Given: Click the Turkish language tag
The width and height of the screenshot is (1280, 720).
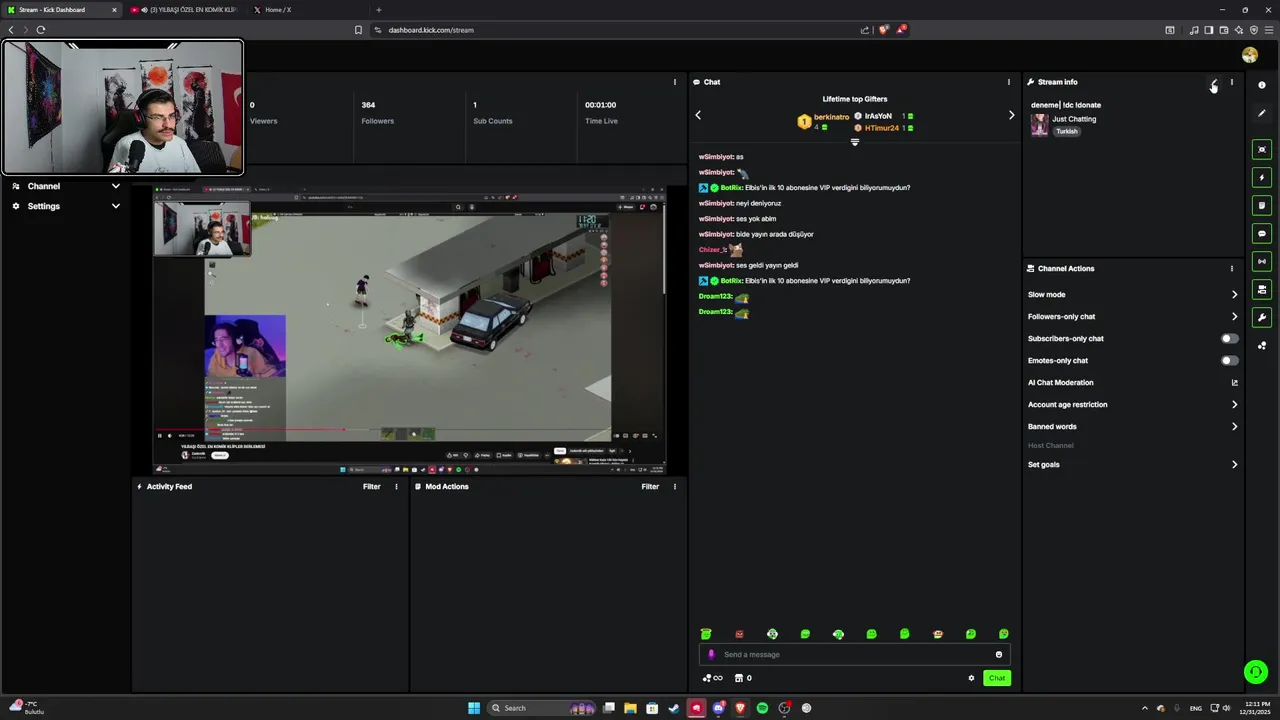Looking at the screenshot, I should coord(1067,131).
